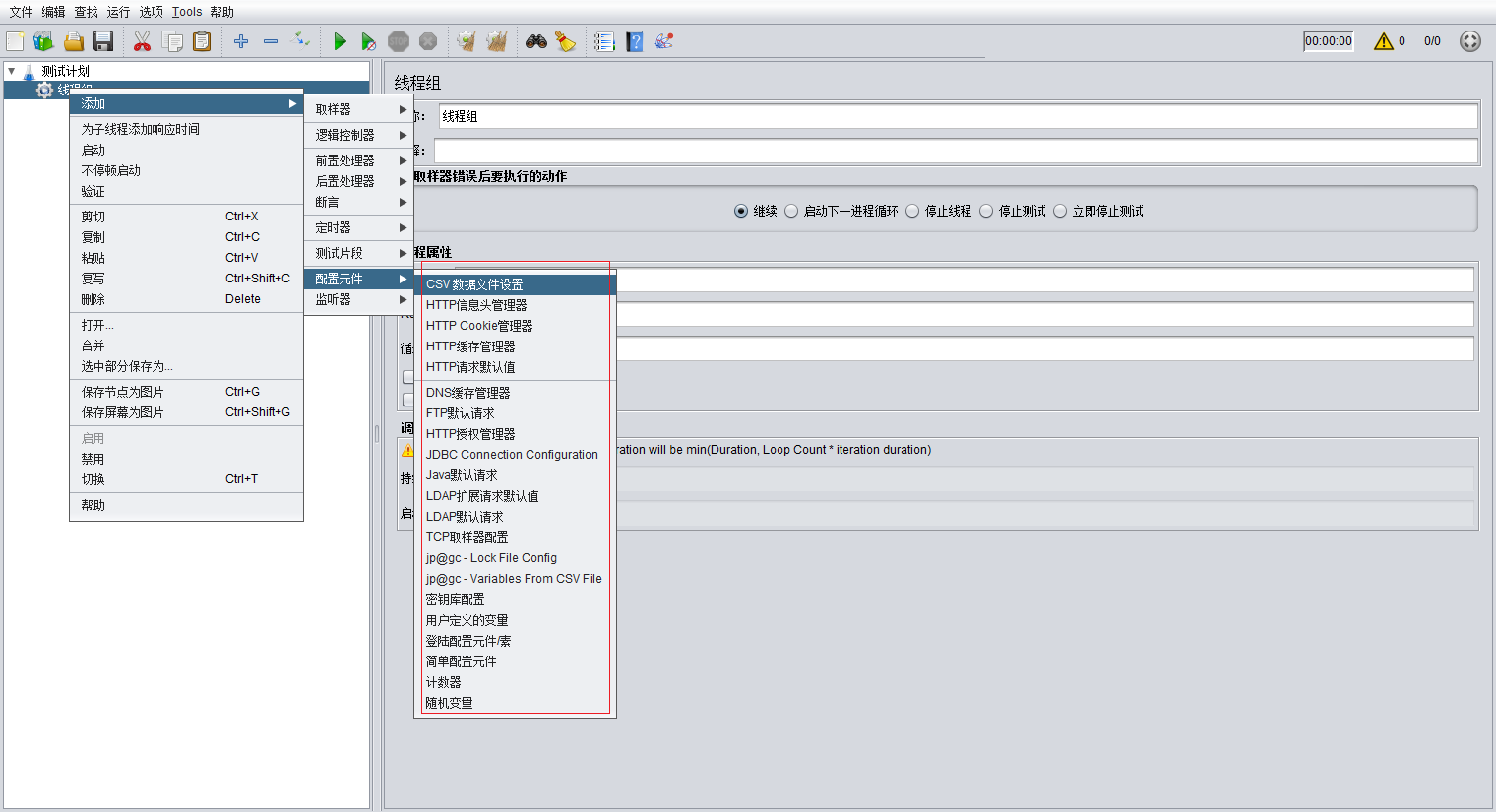Click the Search binoculars icon
Viewport: 1496px width, 812px height.
[x=536, y=41]
